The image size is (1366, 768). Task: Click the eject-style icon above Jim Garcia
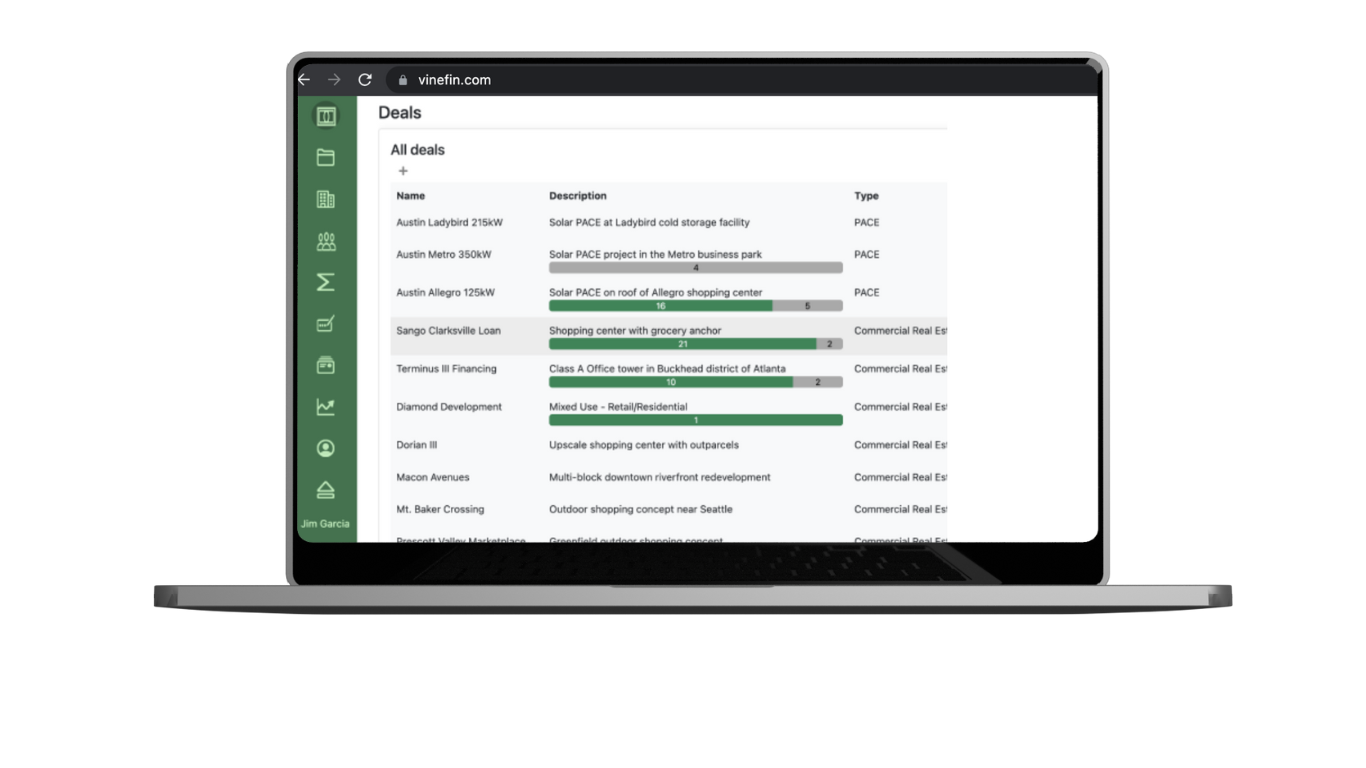326,490
